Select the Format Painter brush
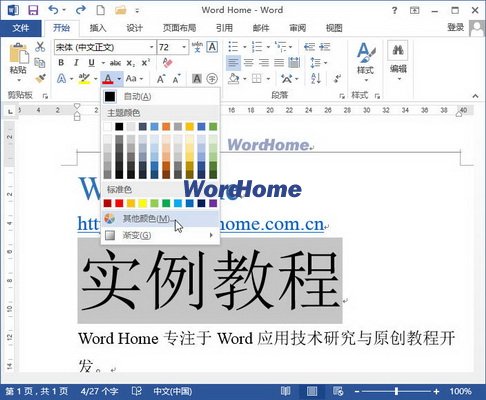The width and height of the screenshot is (486, 400). coord(40,79)
